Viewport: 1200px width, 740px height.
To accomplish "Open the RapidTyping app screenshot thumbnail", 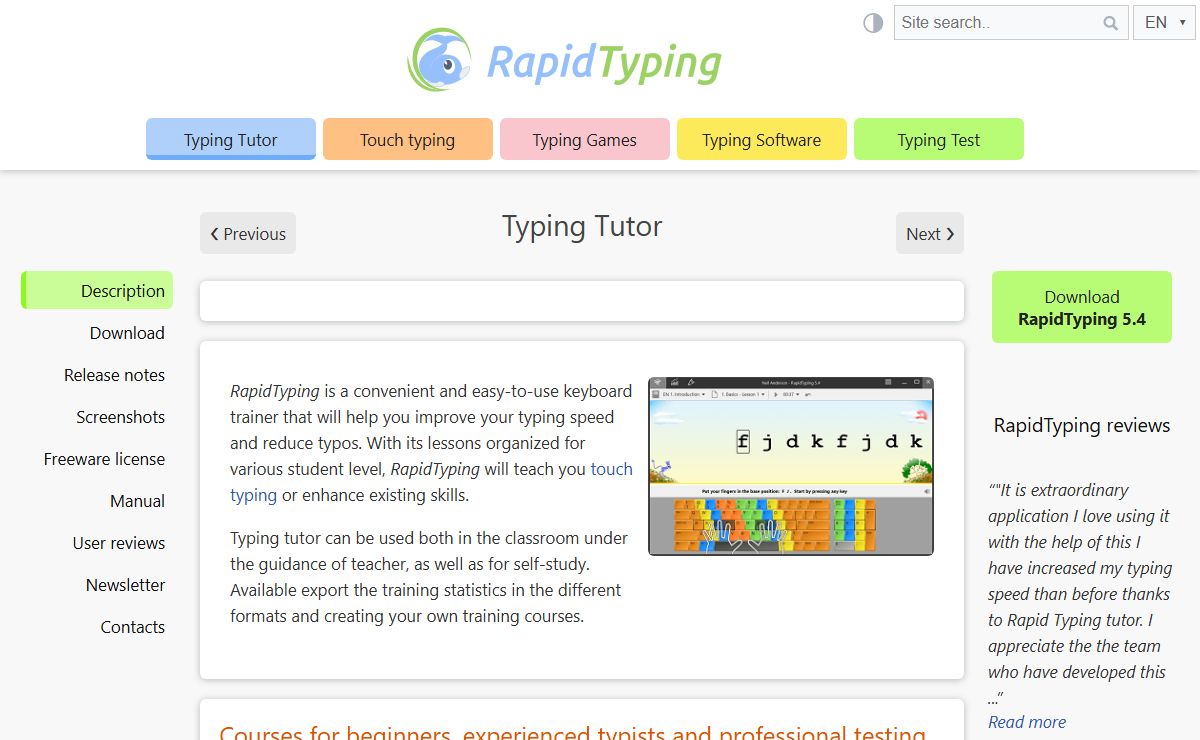I will [791, 466].
